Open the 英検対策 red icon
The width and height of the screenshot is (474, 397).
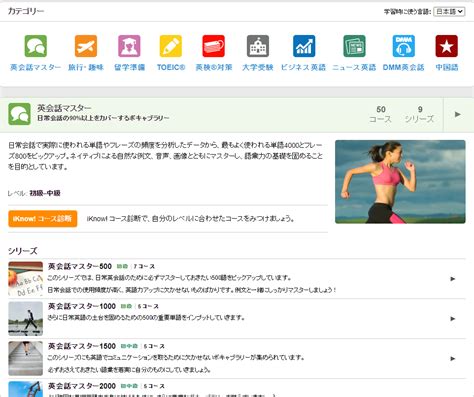[214, 46]
